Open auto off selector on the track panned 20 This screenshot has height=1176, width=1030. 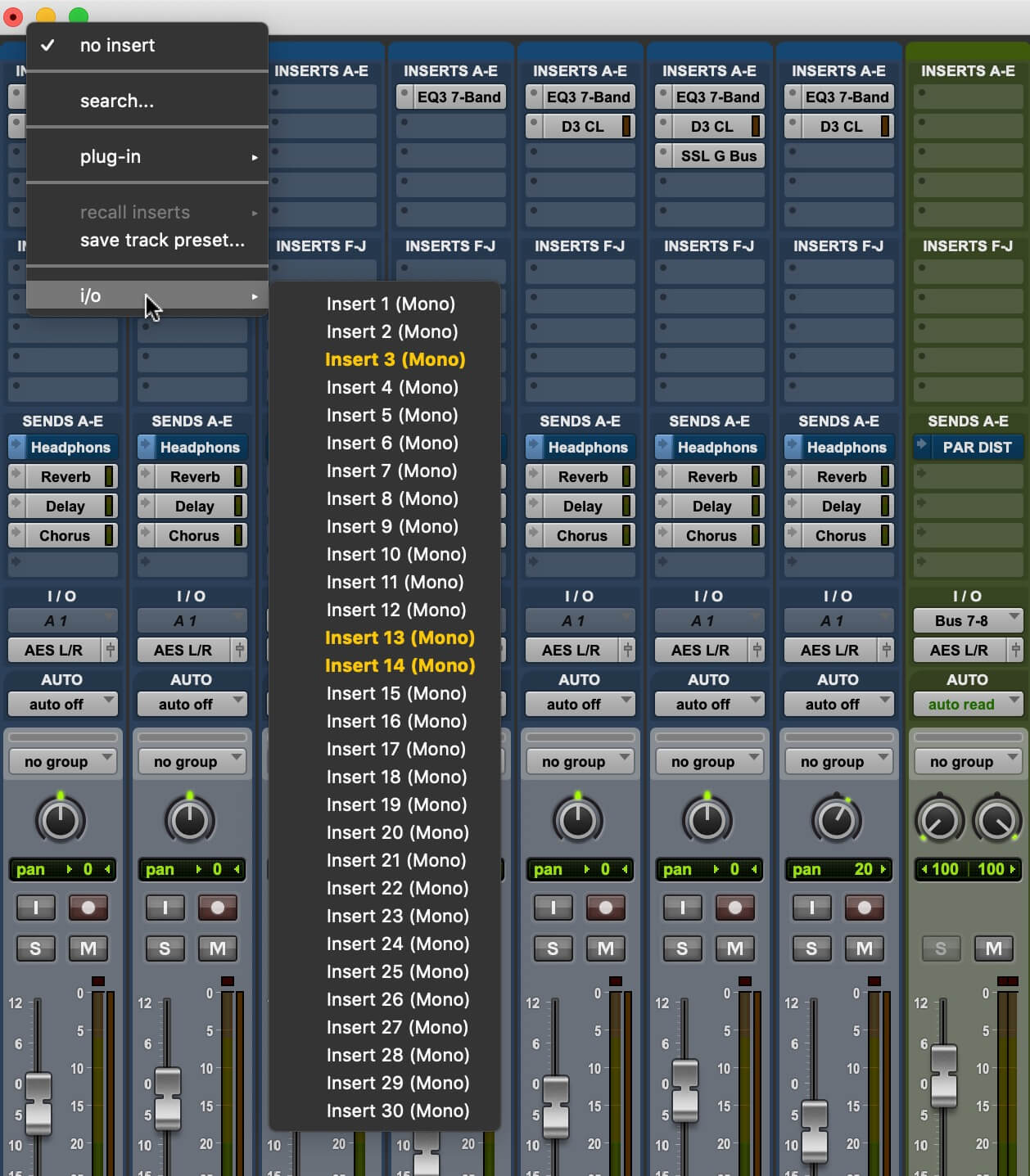pos(838,704)
